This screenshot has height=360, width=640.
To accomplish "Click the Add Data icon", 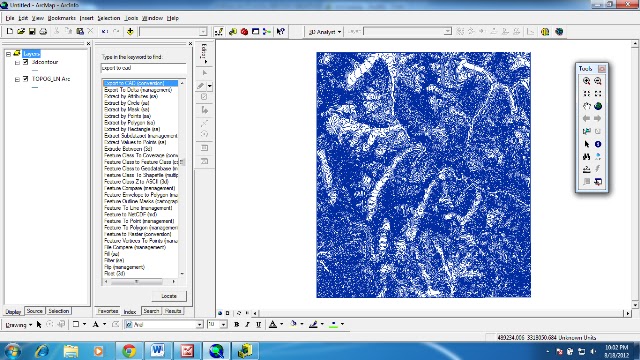I will pyautogui.click(x=130, y=31).
